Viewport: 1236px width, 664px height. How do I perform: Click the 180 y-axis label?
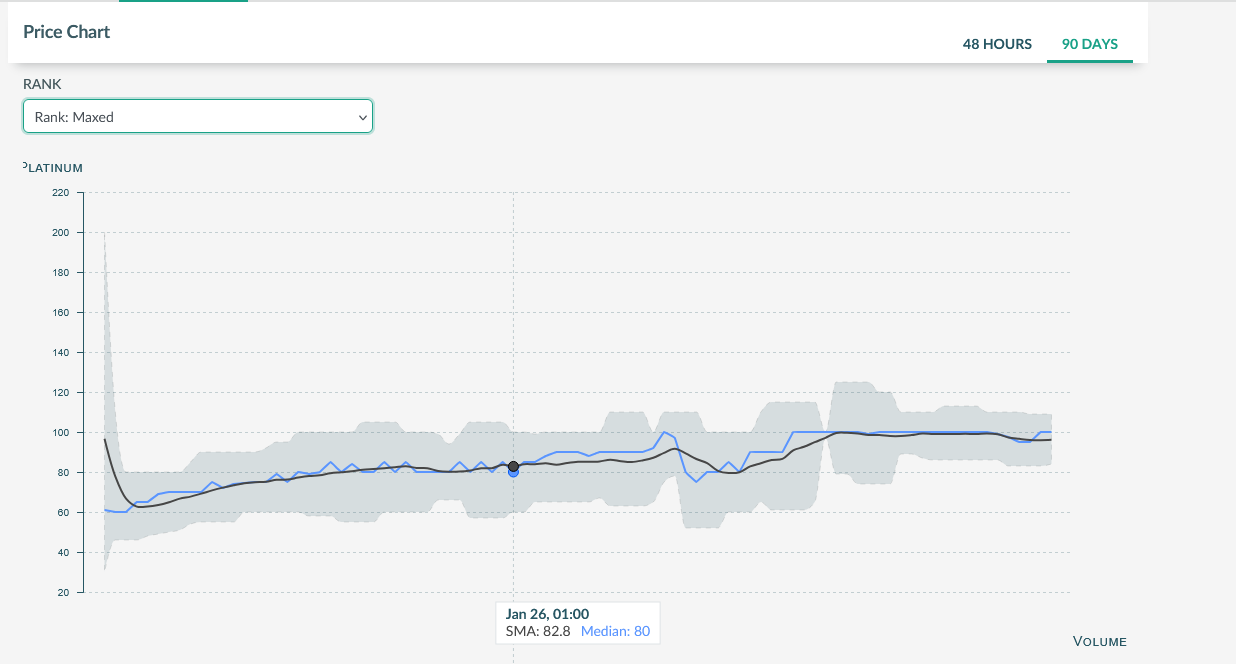[61, 272]
